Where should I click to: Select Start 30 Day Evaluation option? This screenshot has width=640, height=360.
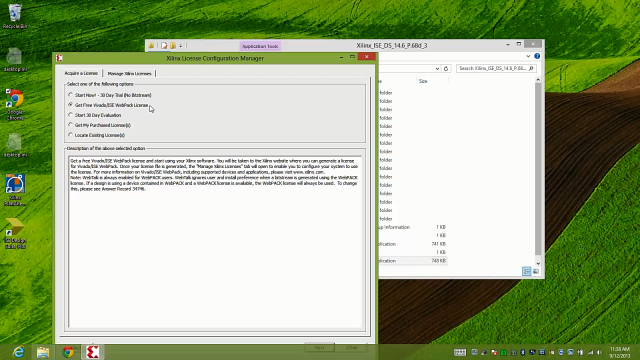click(x=95, y=115)
